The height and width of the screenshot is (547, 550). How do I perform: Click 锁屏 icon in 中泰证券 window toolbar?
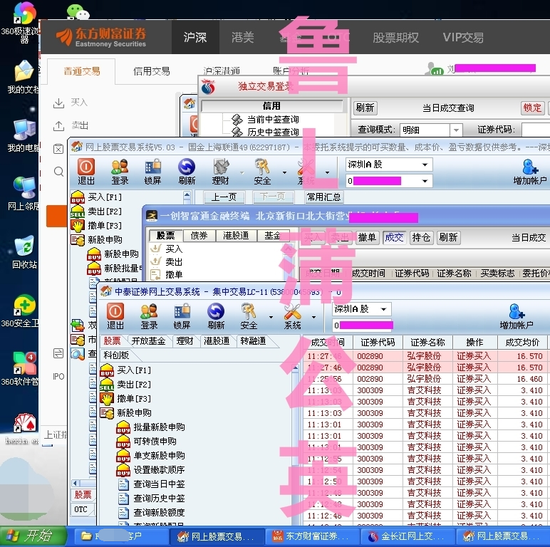point(182,316)
